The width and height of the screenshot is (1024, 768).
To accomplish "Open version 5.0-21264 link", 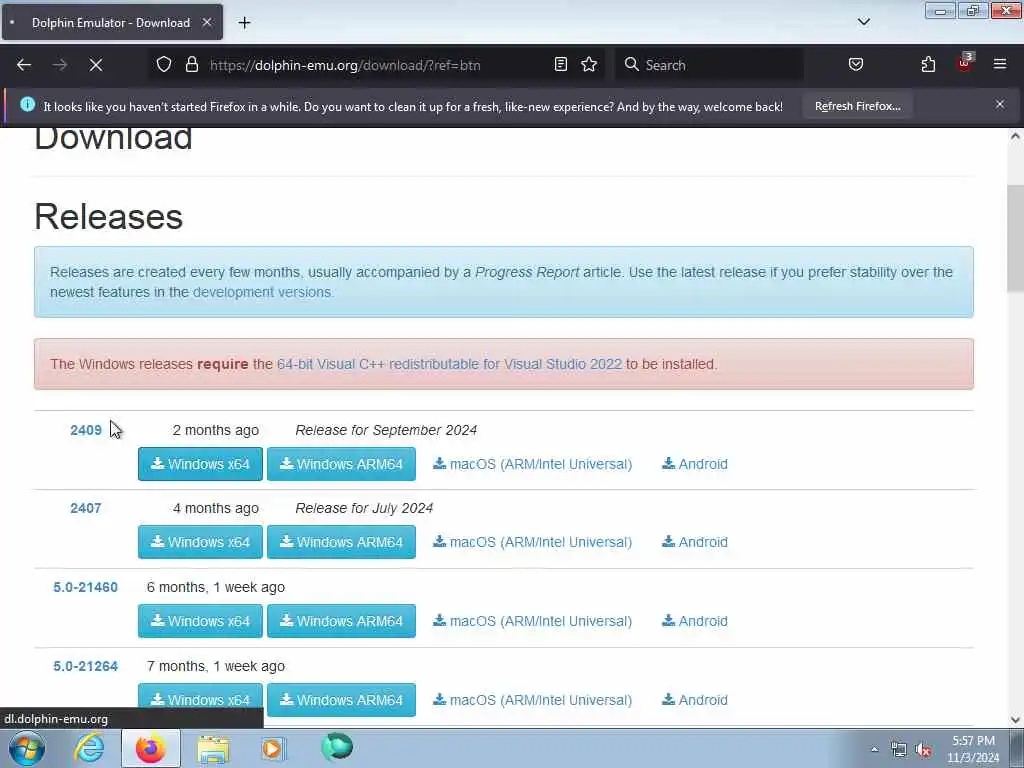I will tap(86, 666).
